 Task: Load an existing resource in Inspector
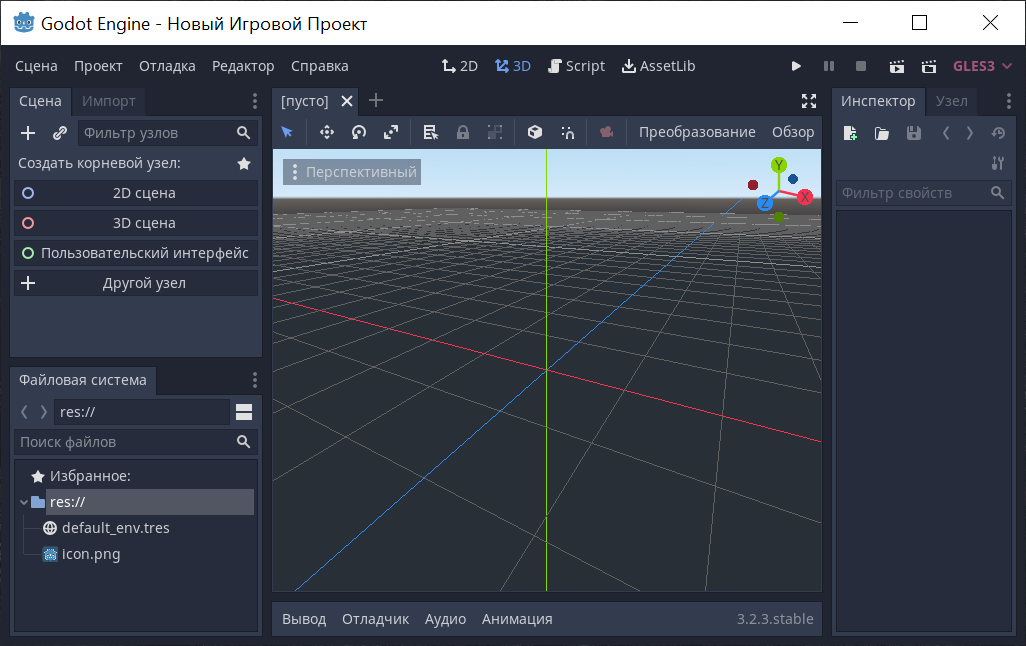click(x=882, y=133)
